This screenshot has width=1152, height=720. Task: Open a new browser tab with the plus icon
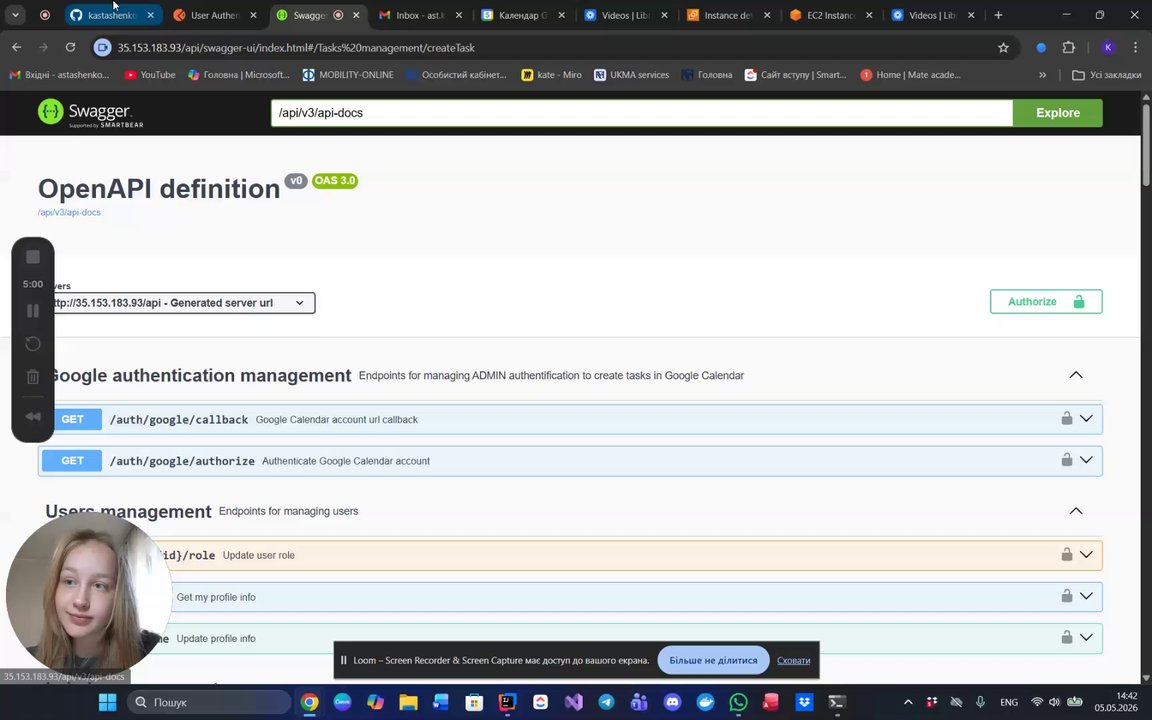998,15
